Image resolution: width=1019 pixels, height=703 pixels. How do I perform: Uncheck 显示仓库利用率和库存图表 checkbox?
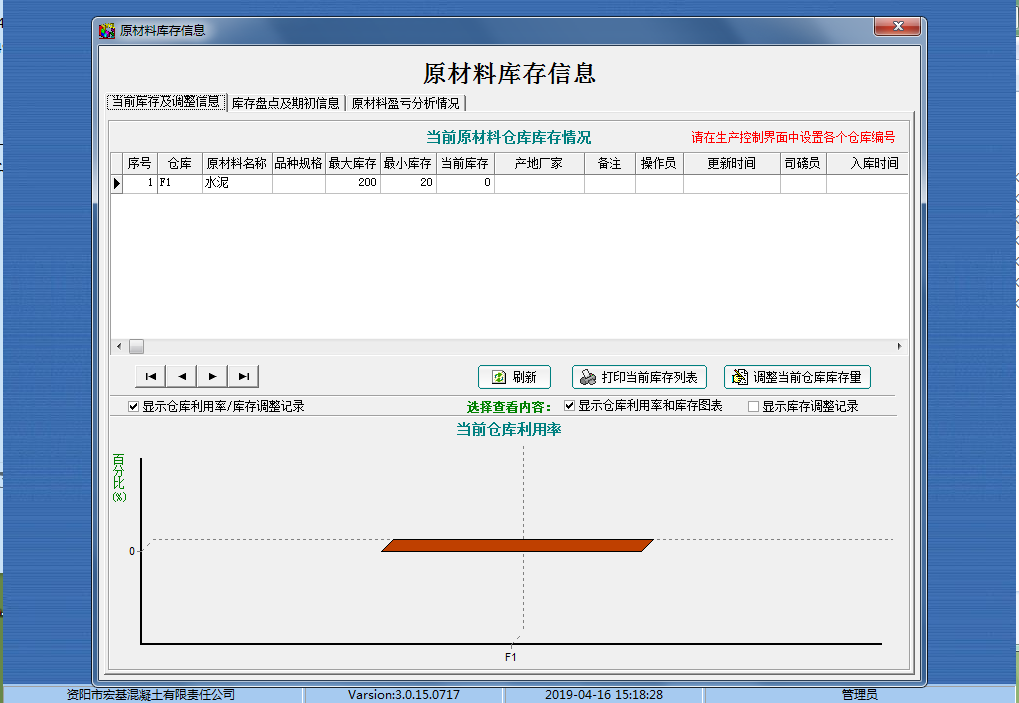click(570, 406)
